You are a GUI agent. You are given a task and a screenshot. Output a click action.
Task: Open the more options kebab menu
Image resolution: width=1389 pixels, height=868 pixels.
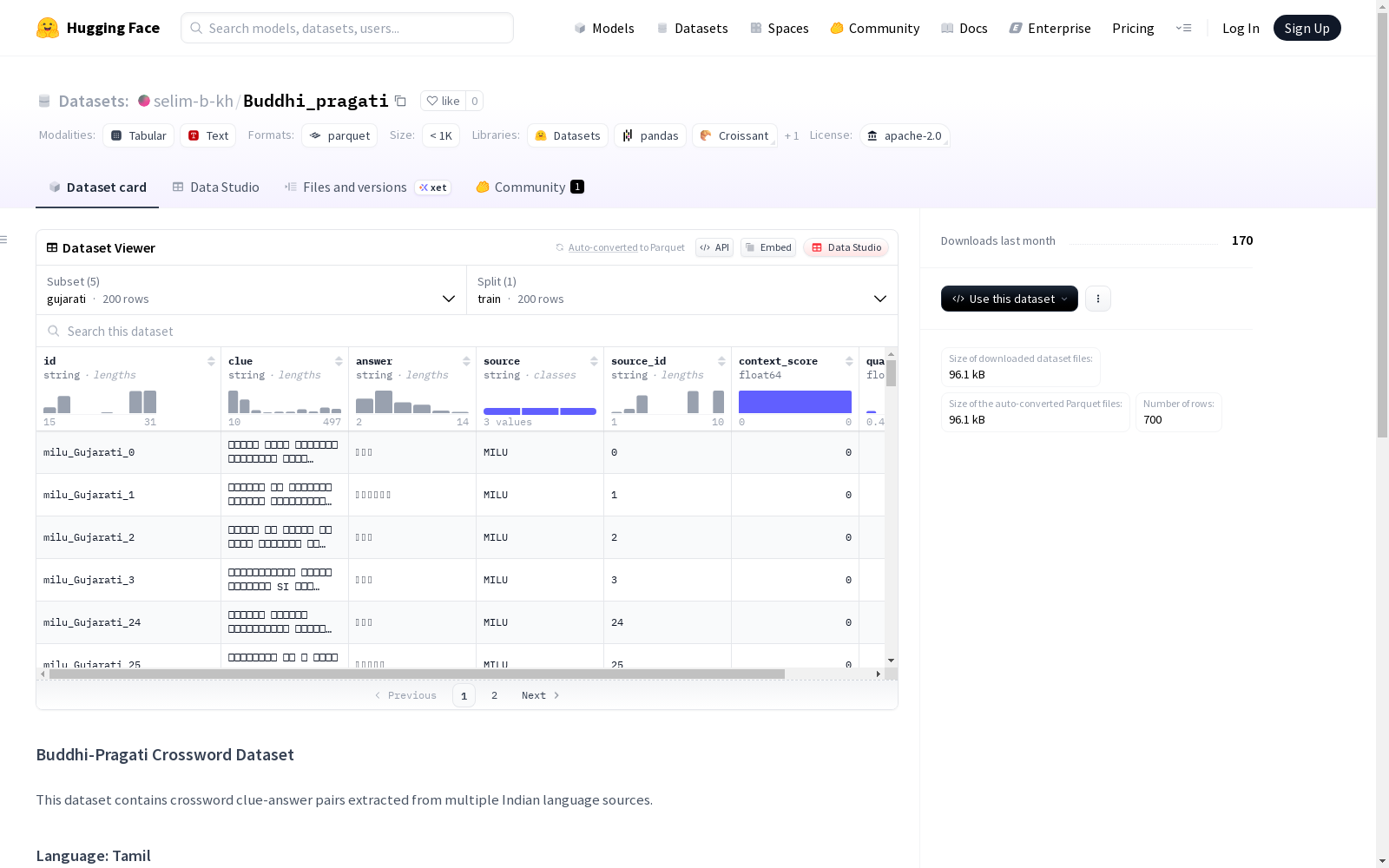(1098, 299)
